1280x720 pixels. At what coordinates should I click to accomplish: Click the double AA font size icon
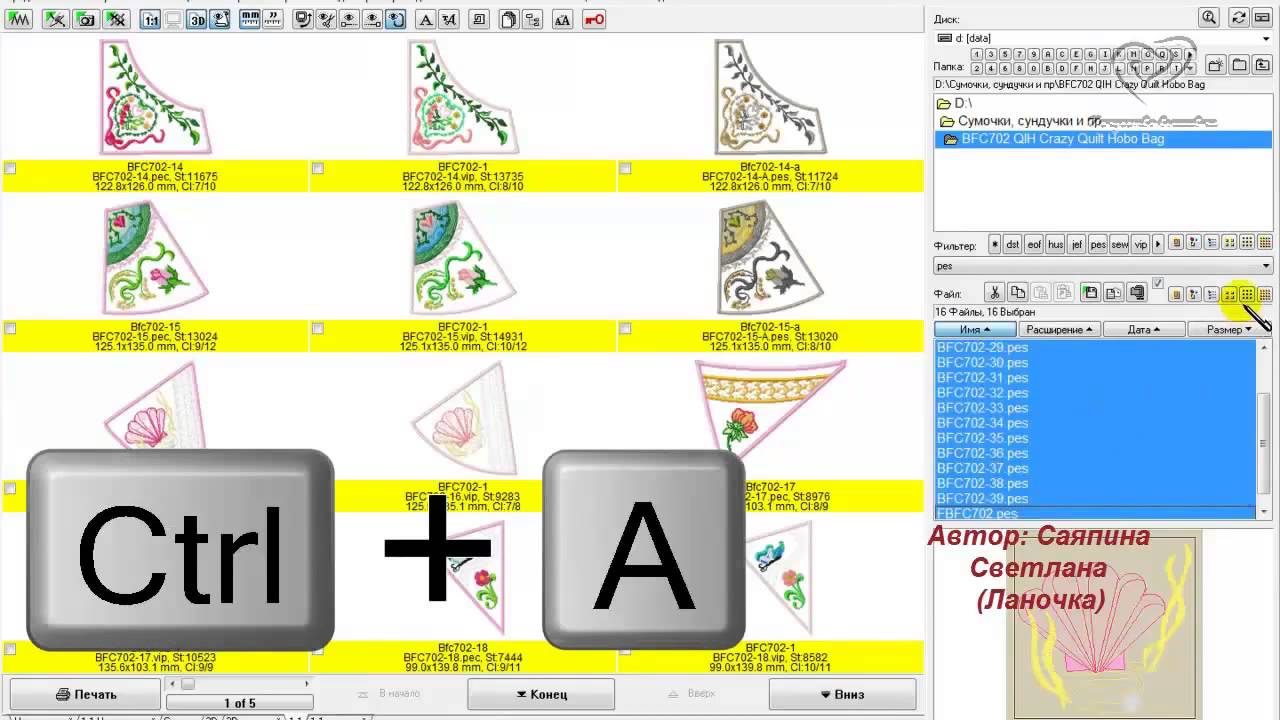click(562, 20)
